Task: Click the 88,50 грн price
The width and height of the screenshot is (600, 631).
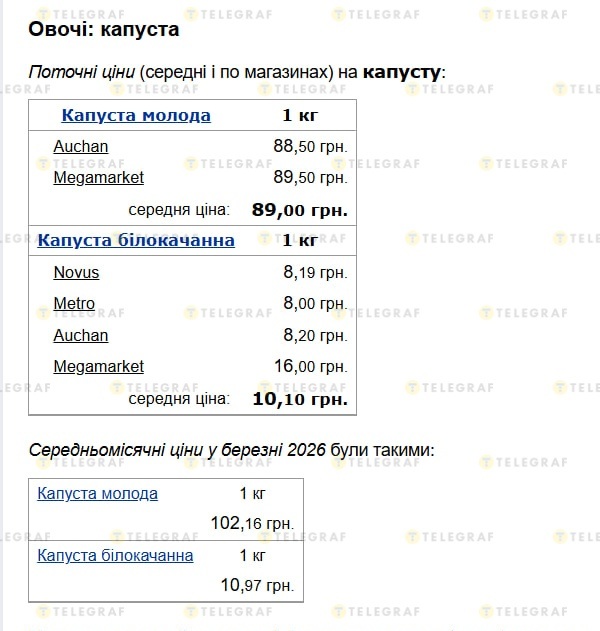Action: click(x=310, y=146)
